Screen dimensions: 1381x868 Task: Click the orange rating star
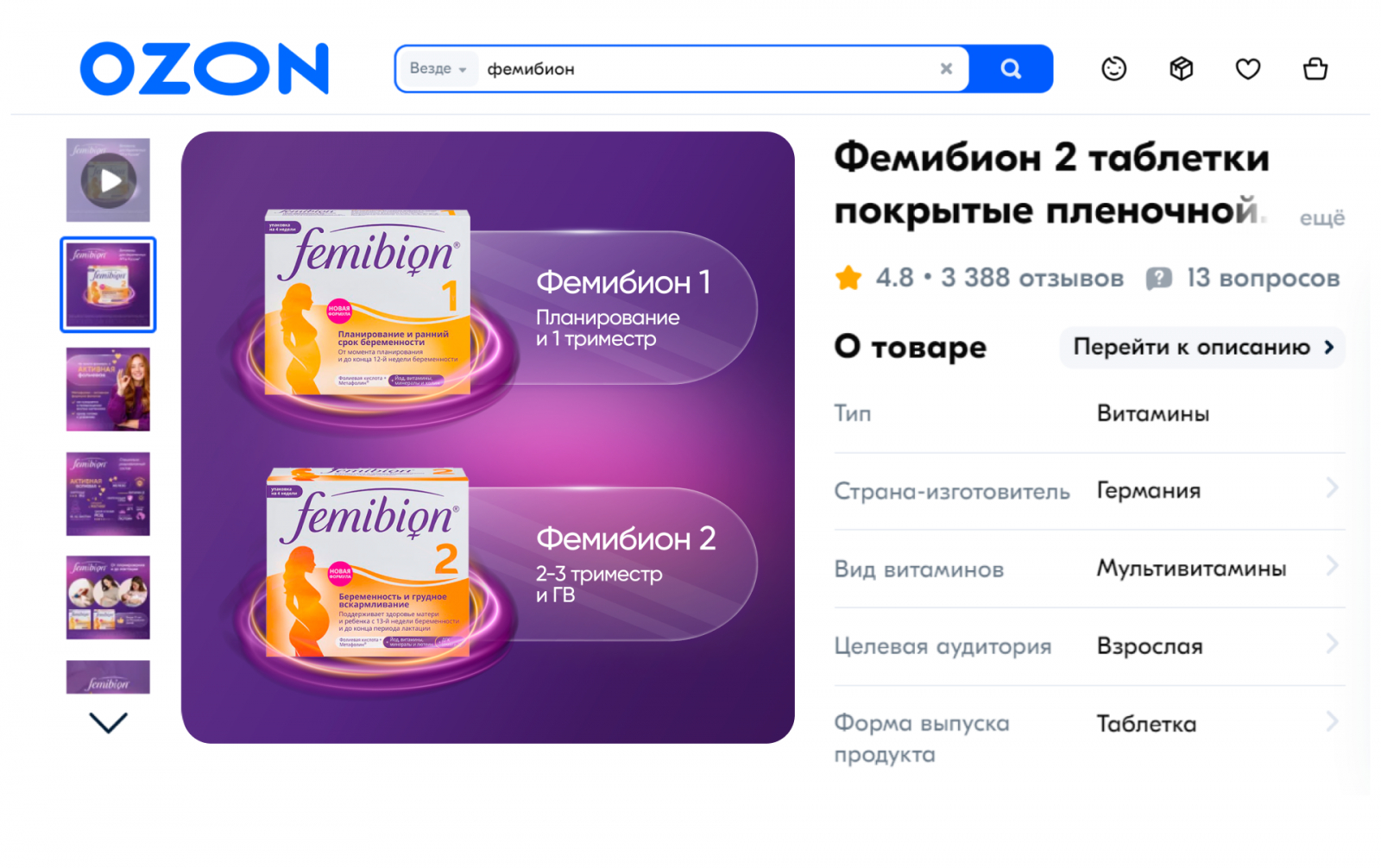point(848,278)
